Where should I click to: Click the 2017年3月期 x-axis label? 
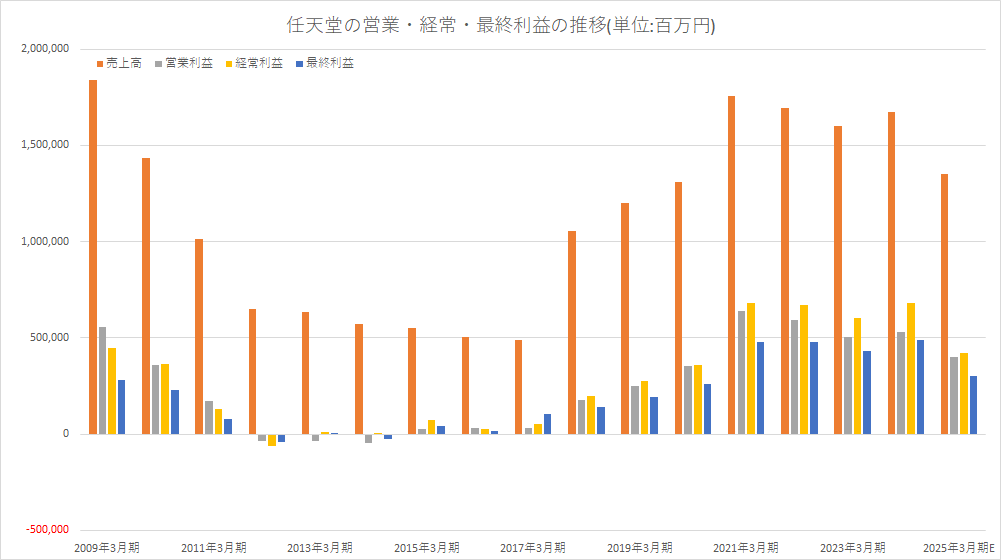point(533,548)
